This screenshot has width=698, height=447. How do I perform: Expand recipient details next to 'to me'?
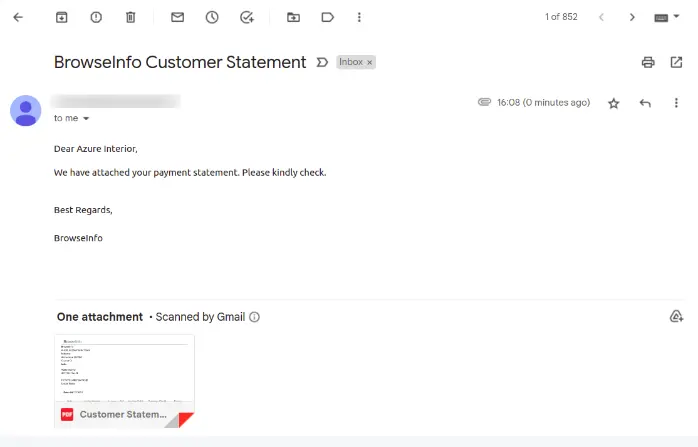[x=86, y=118]
